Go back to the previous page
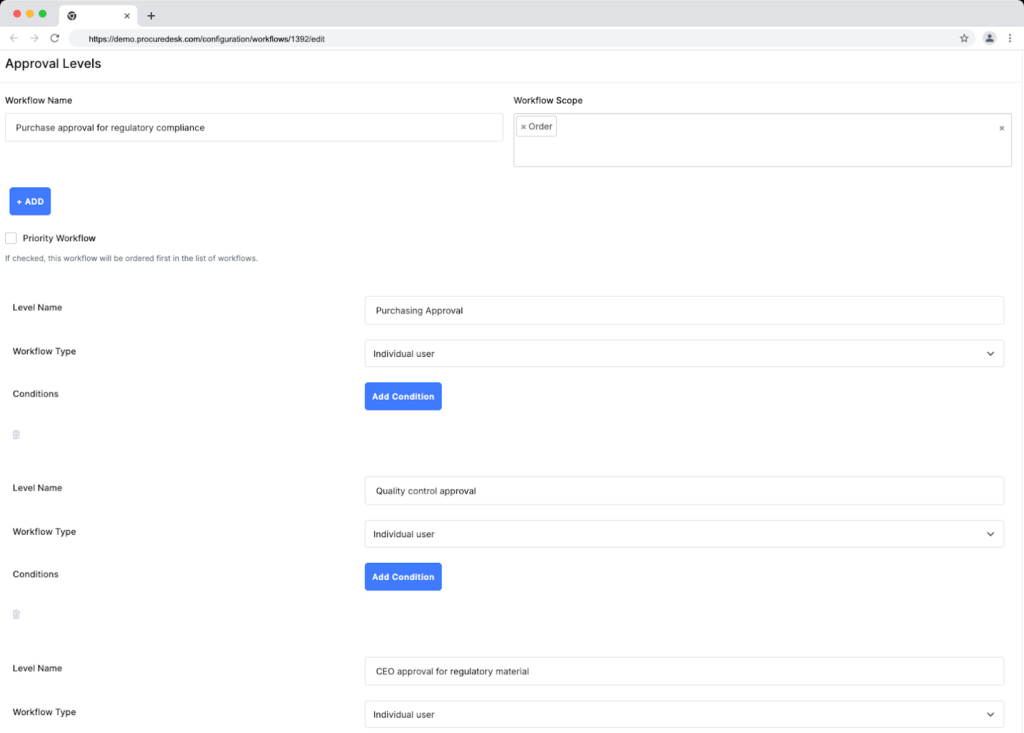The height and width of the screenshot is (733, 1024). tap(14, 39)
